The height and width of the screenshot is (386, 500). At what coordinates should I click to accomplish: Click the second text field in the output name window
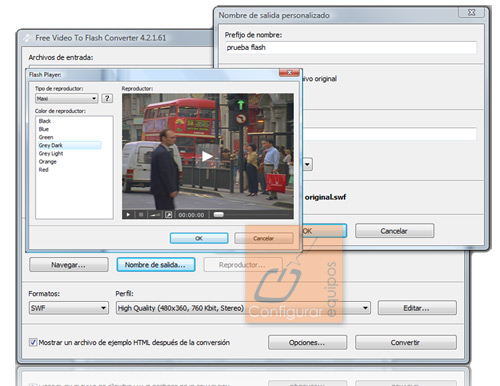(x=390, y=134)
